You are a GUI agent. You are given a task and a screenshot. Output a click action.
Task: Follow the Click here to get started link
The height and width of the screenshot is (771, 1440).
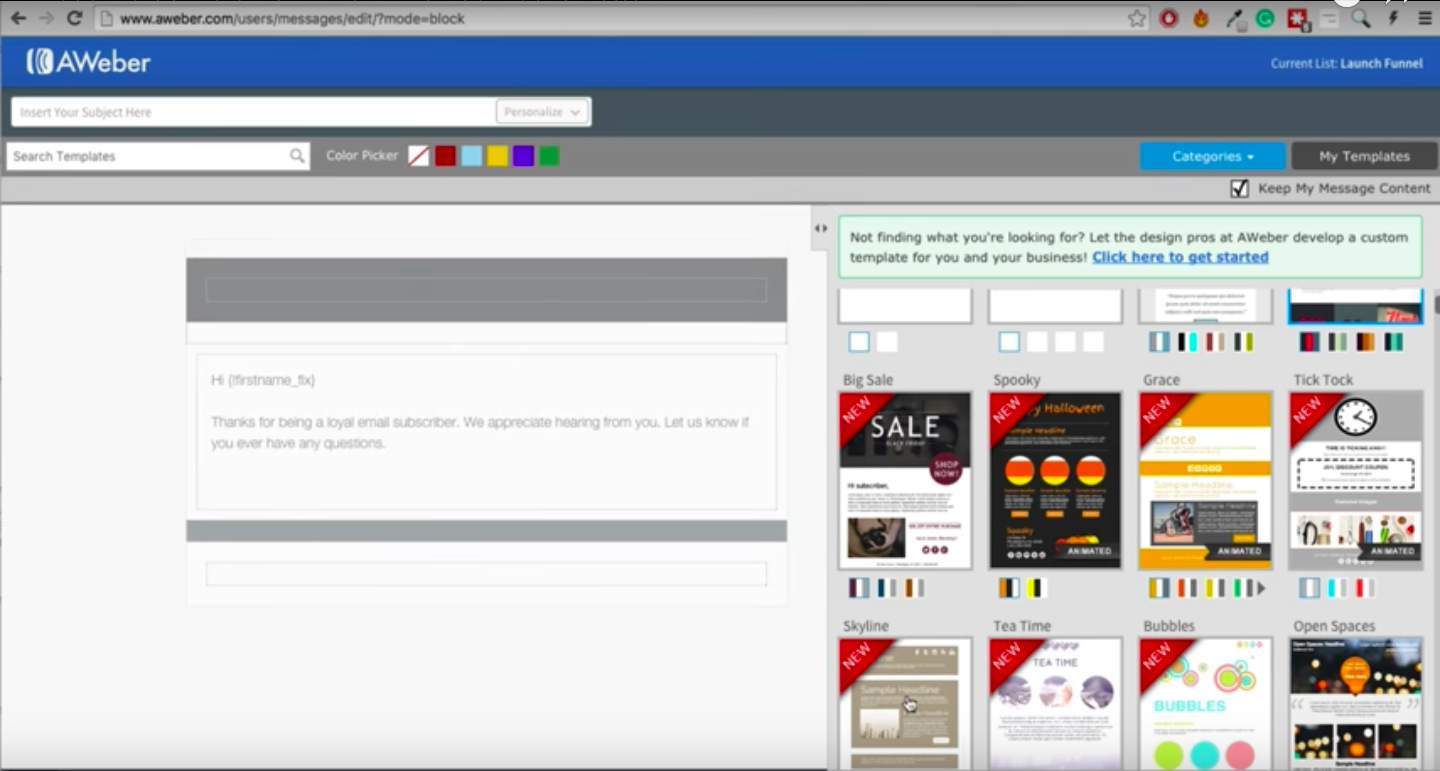coord(1180,257)
